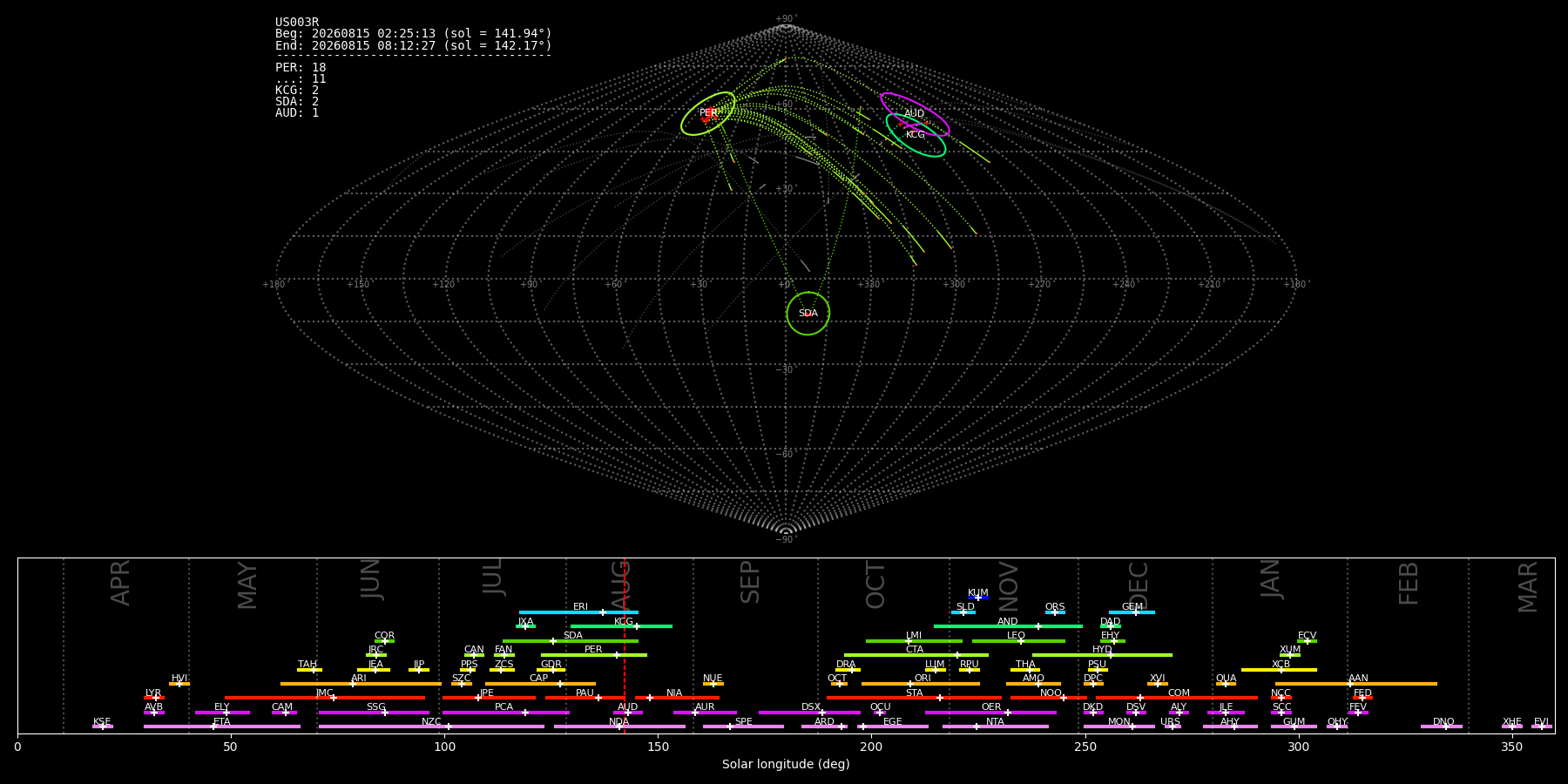Click the US003R station title text
Viewport: 1568px width, 784px height.
click(x=297, y=23)
